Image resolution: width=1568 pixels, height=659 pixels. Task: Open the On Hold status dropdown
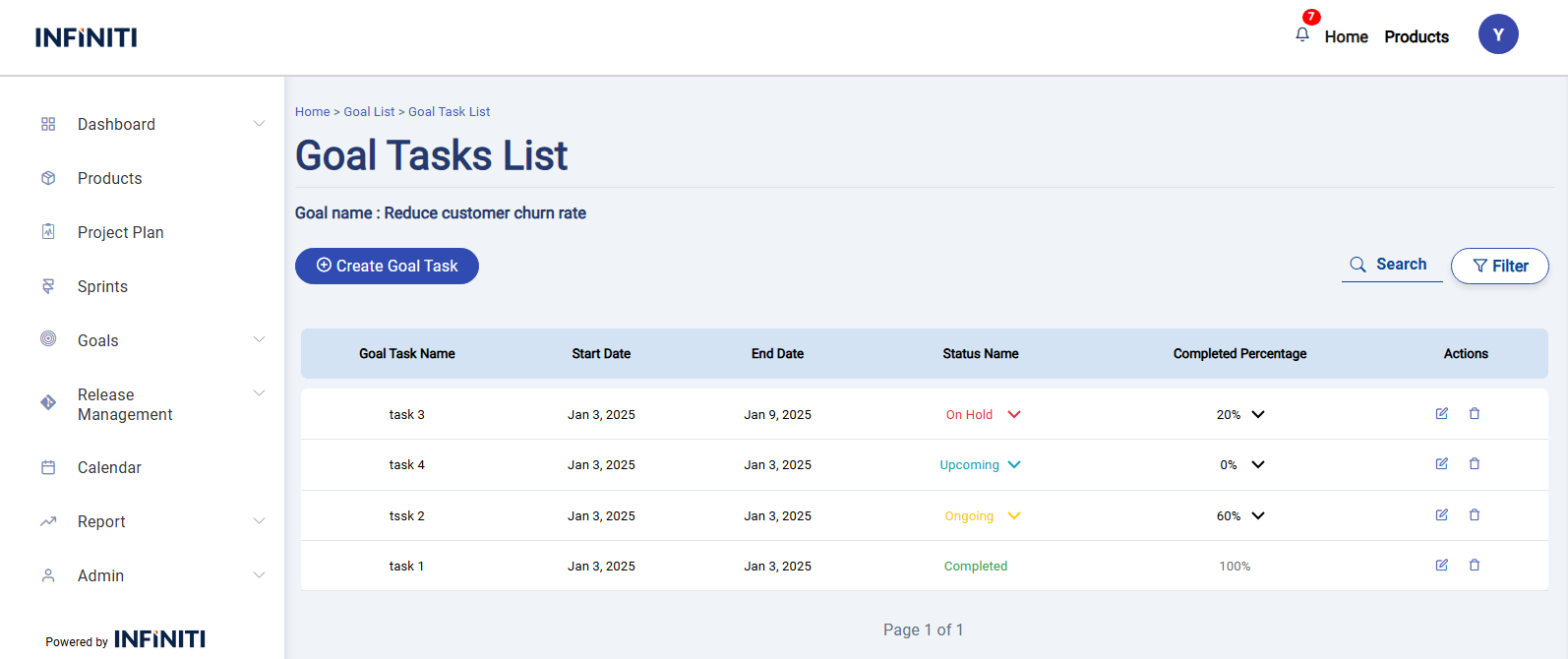[x=1014, y=415]
